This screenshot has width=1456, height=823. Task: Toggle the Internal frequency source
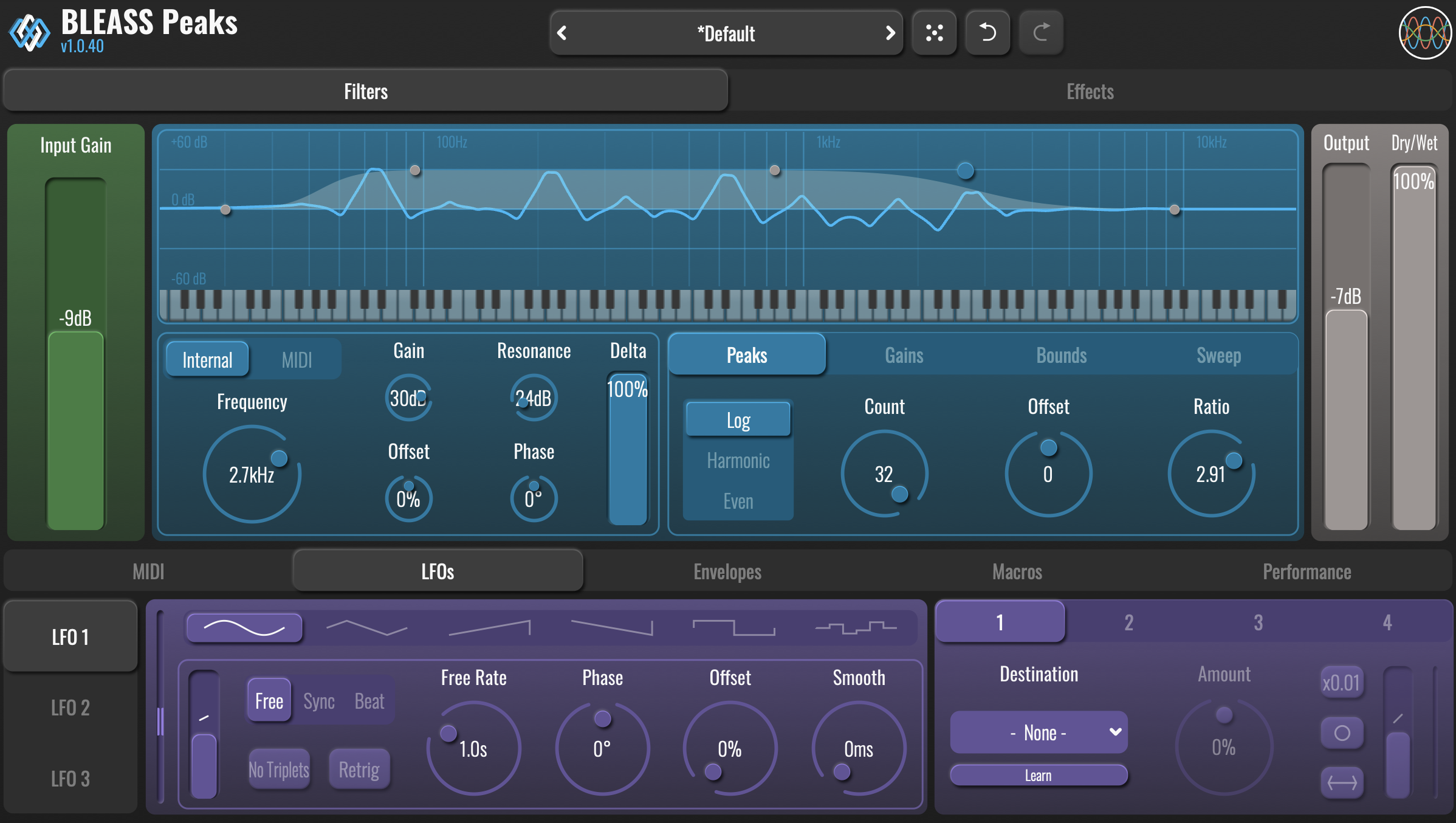click(207, 360)
